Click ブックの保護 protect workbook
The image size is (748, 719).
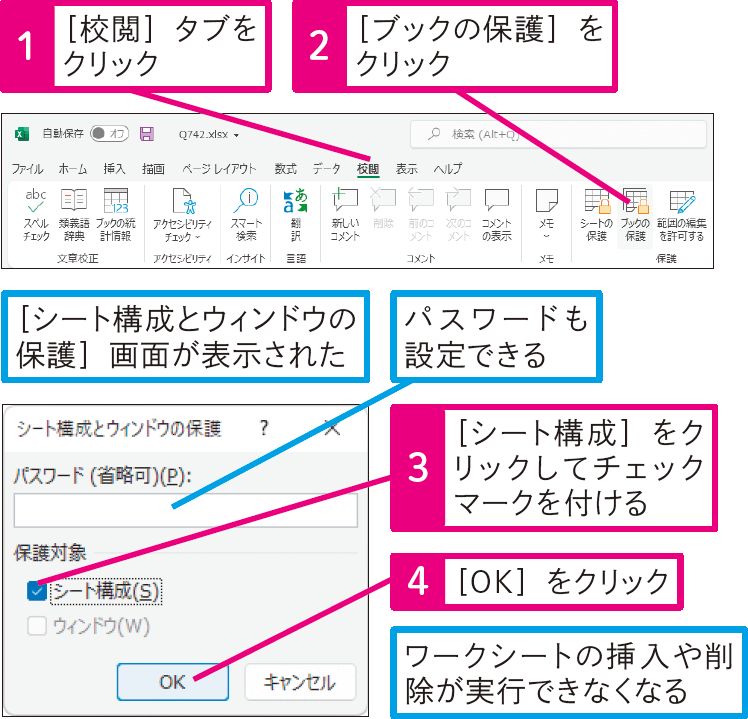click(635, 216)
